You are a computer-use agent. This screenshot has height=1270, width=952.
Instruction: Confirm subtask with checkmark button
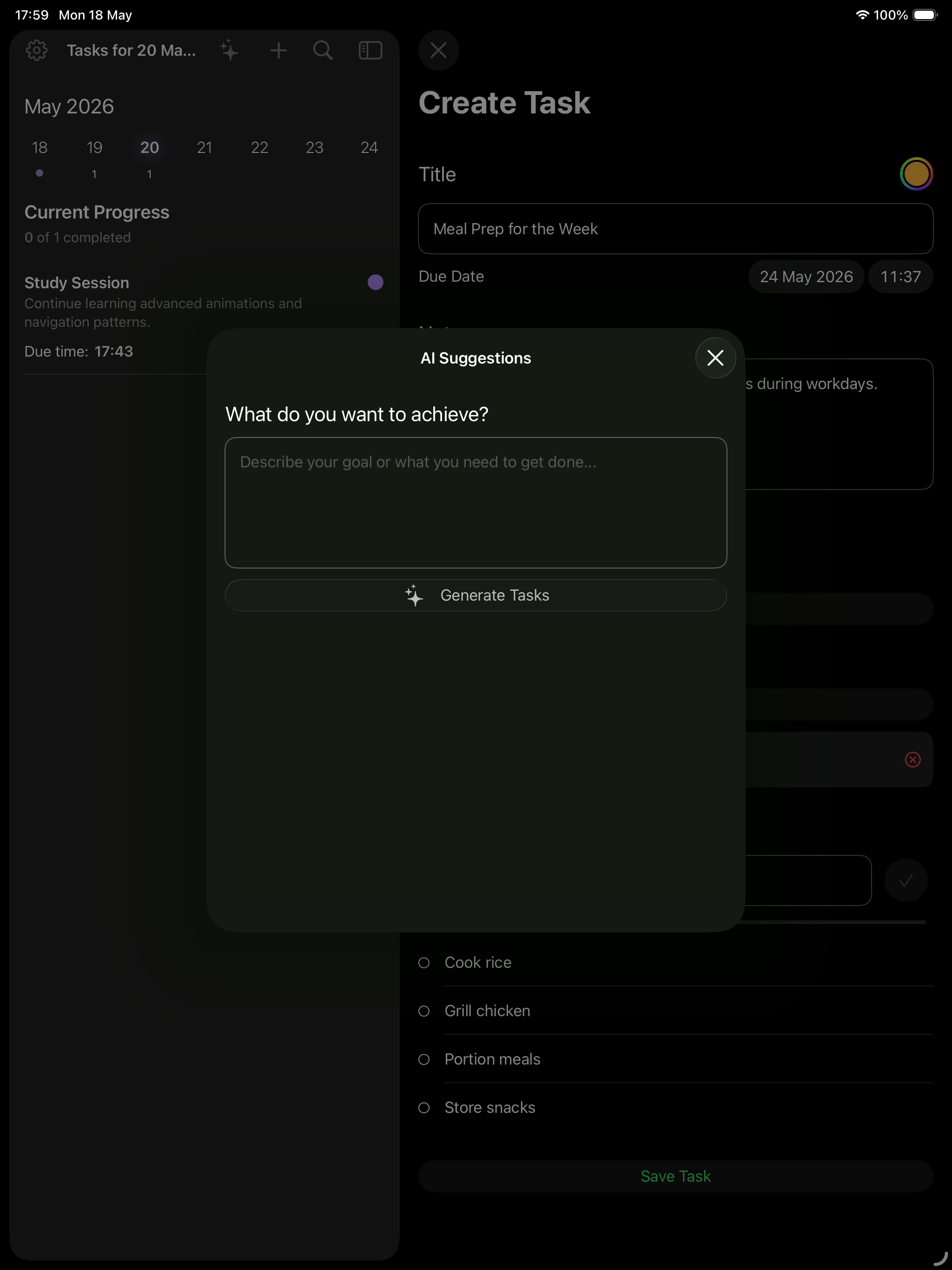(906, 880)
